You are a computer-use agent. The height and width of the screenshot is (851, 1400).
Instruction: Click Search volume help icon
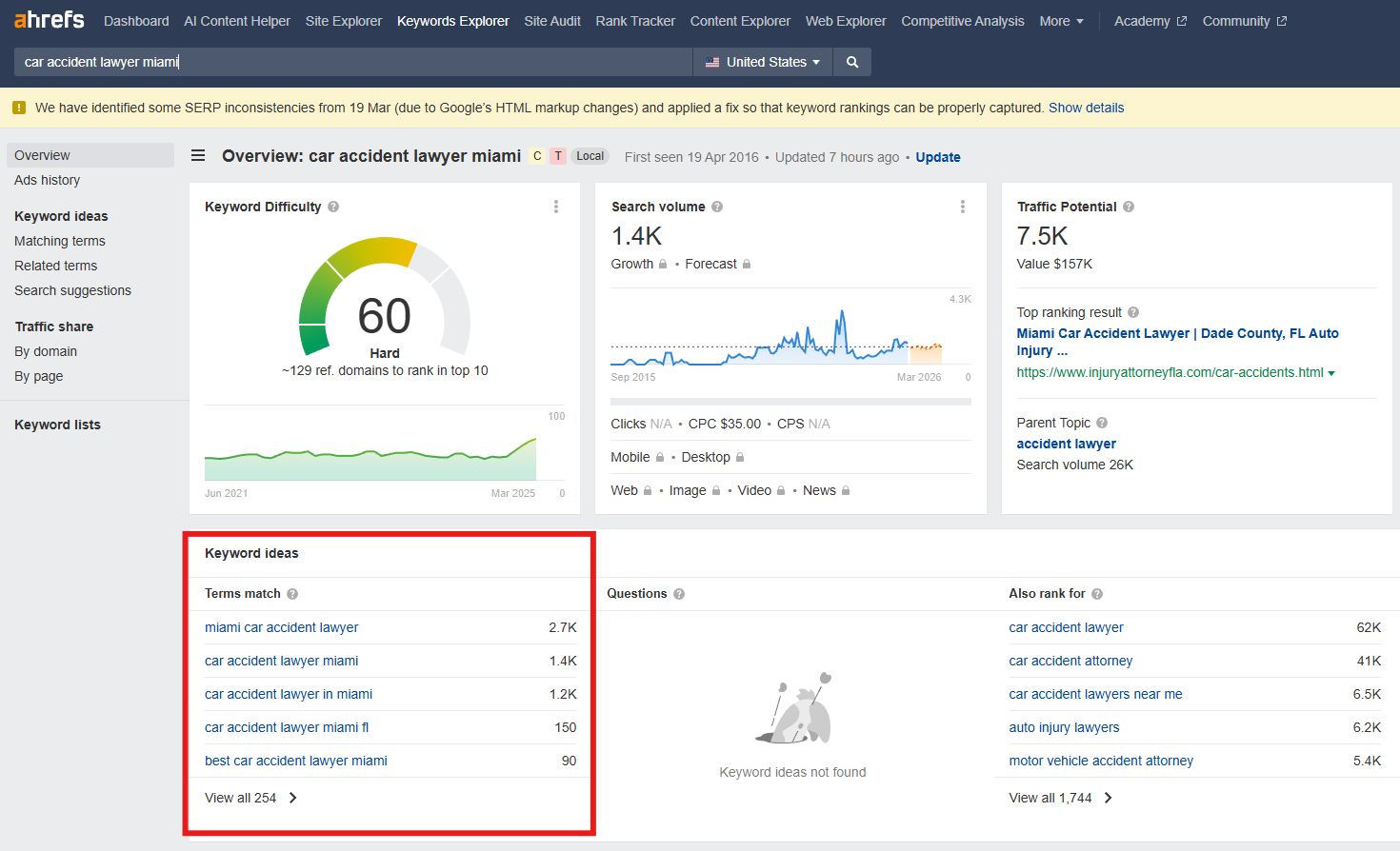click(717, 207)
